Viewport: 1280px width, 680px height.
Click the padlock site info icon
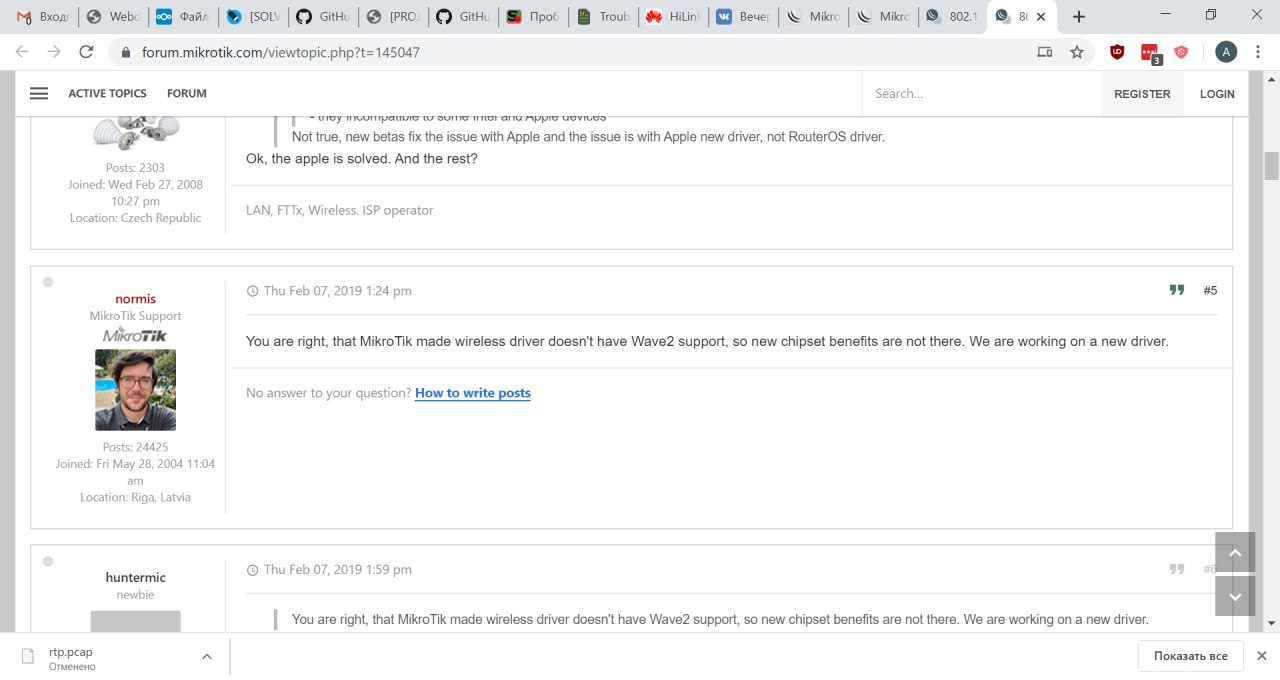[126, 52]
